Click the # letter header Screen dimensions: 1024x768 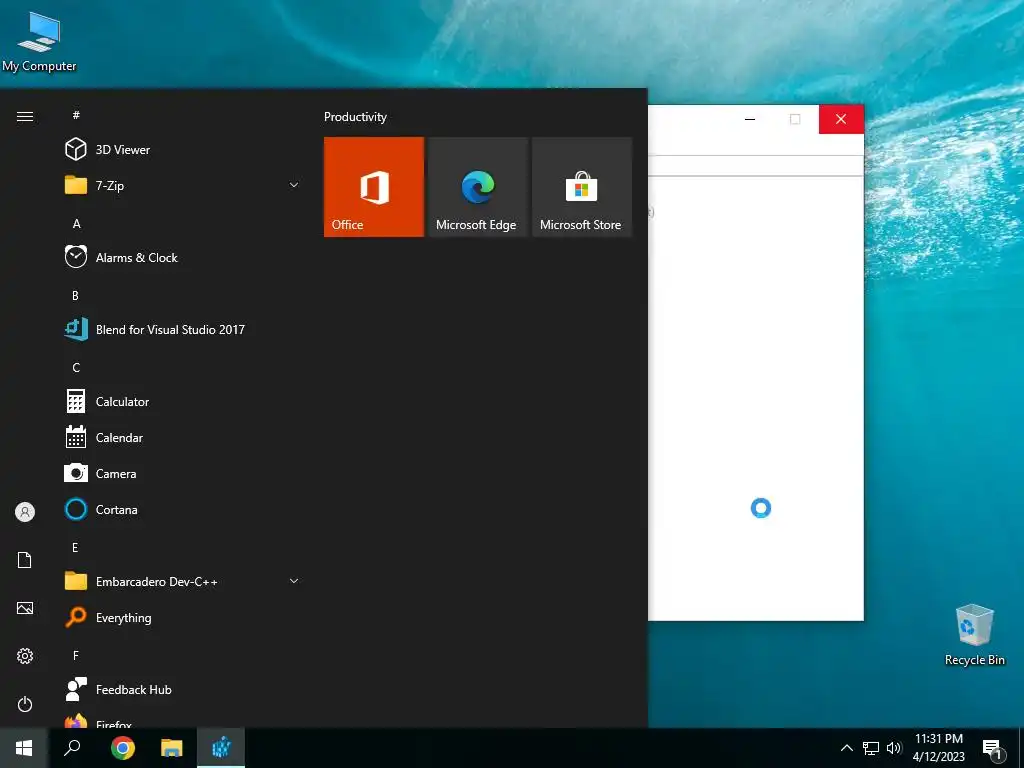[76, 115]
